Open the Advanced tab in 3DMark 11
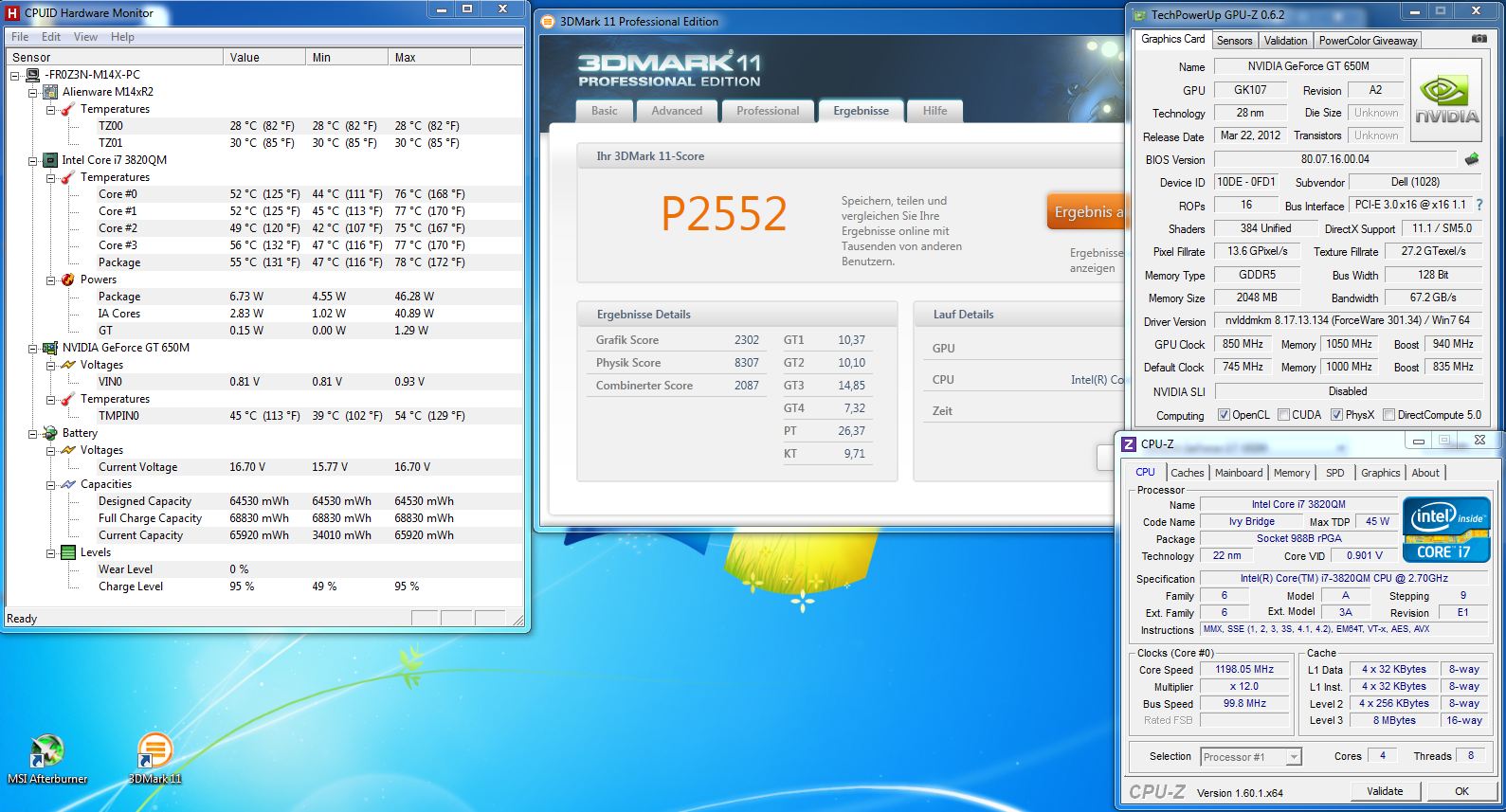The image size is (1506, 812). coord(677,111)
